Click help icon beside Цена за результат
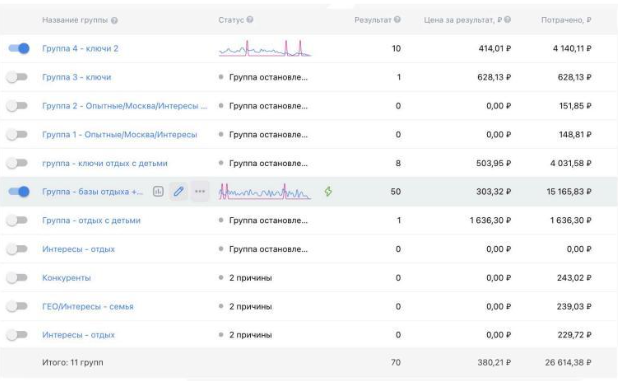This screenshot has width=618, height=381. click(508, 19)
